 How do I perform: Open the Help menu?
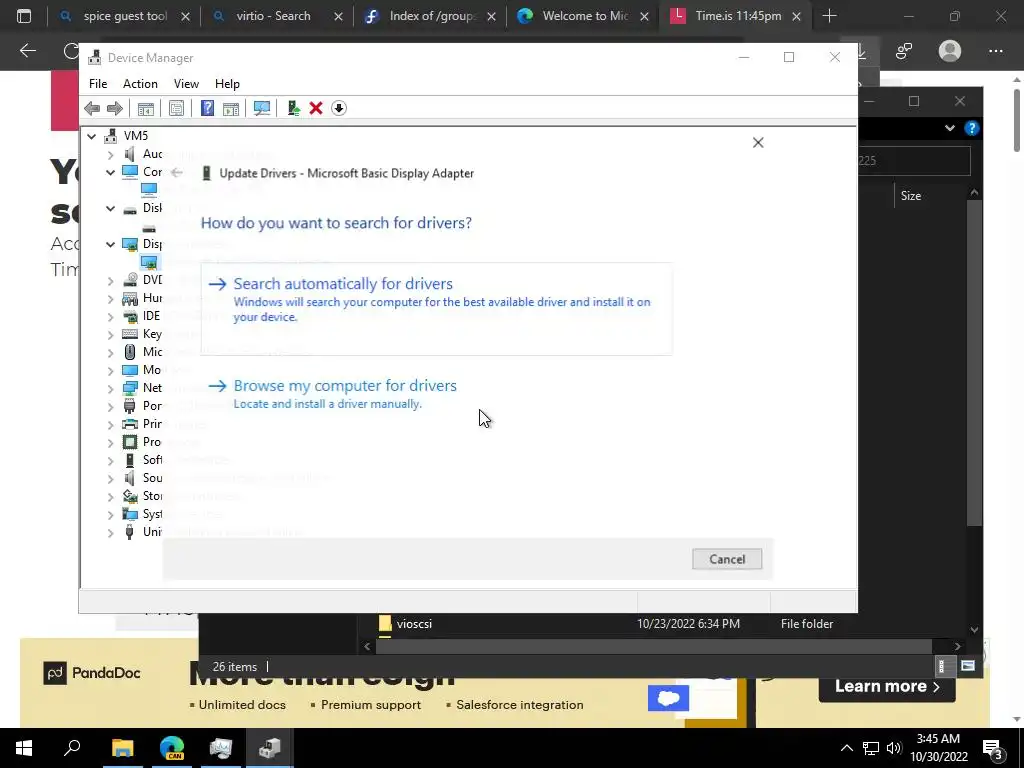227,84
